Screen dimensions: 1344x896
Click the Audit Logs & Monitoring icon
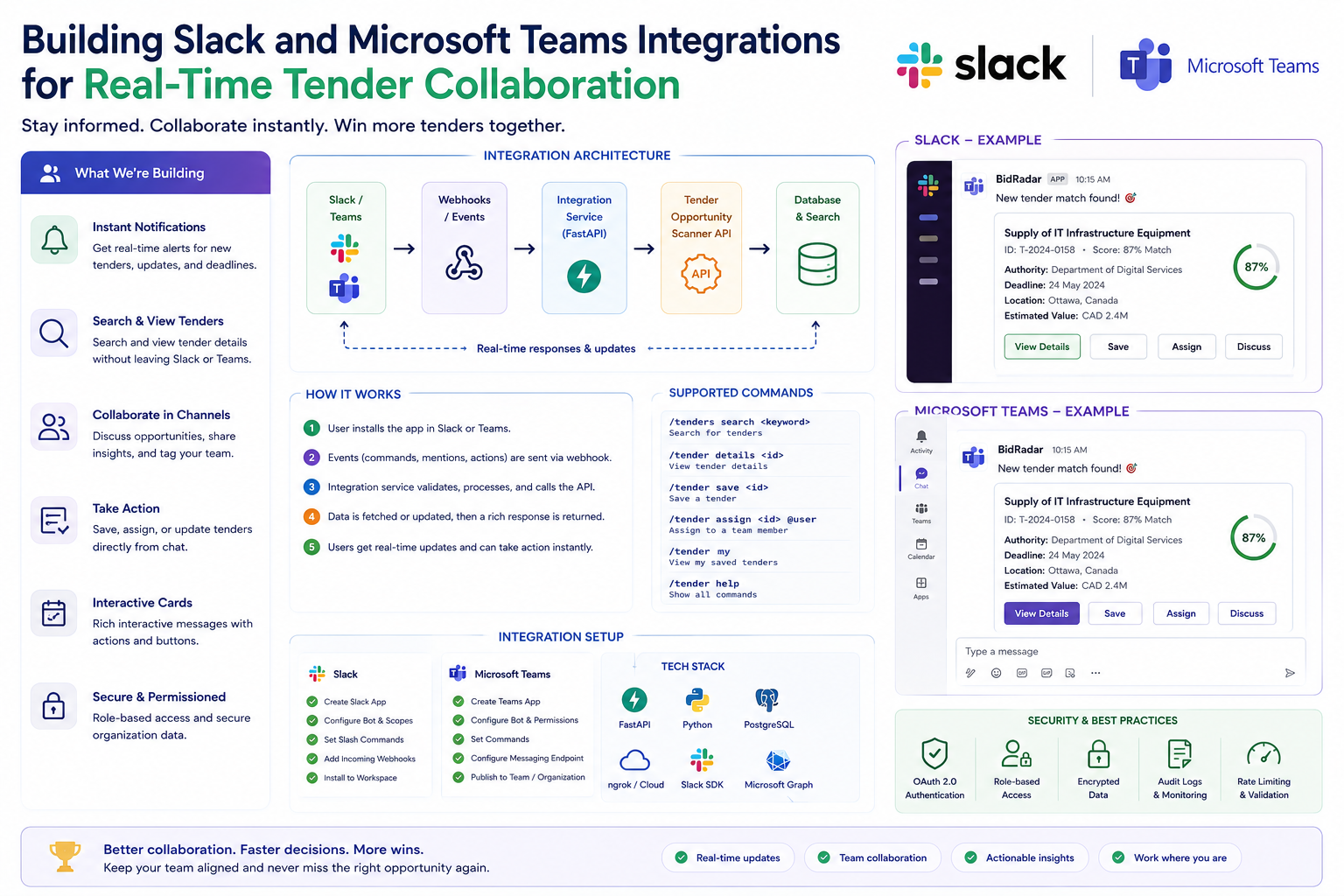(1179, 753)
